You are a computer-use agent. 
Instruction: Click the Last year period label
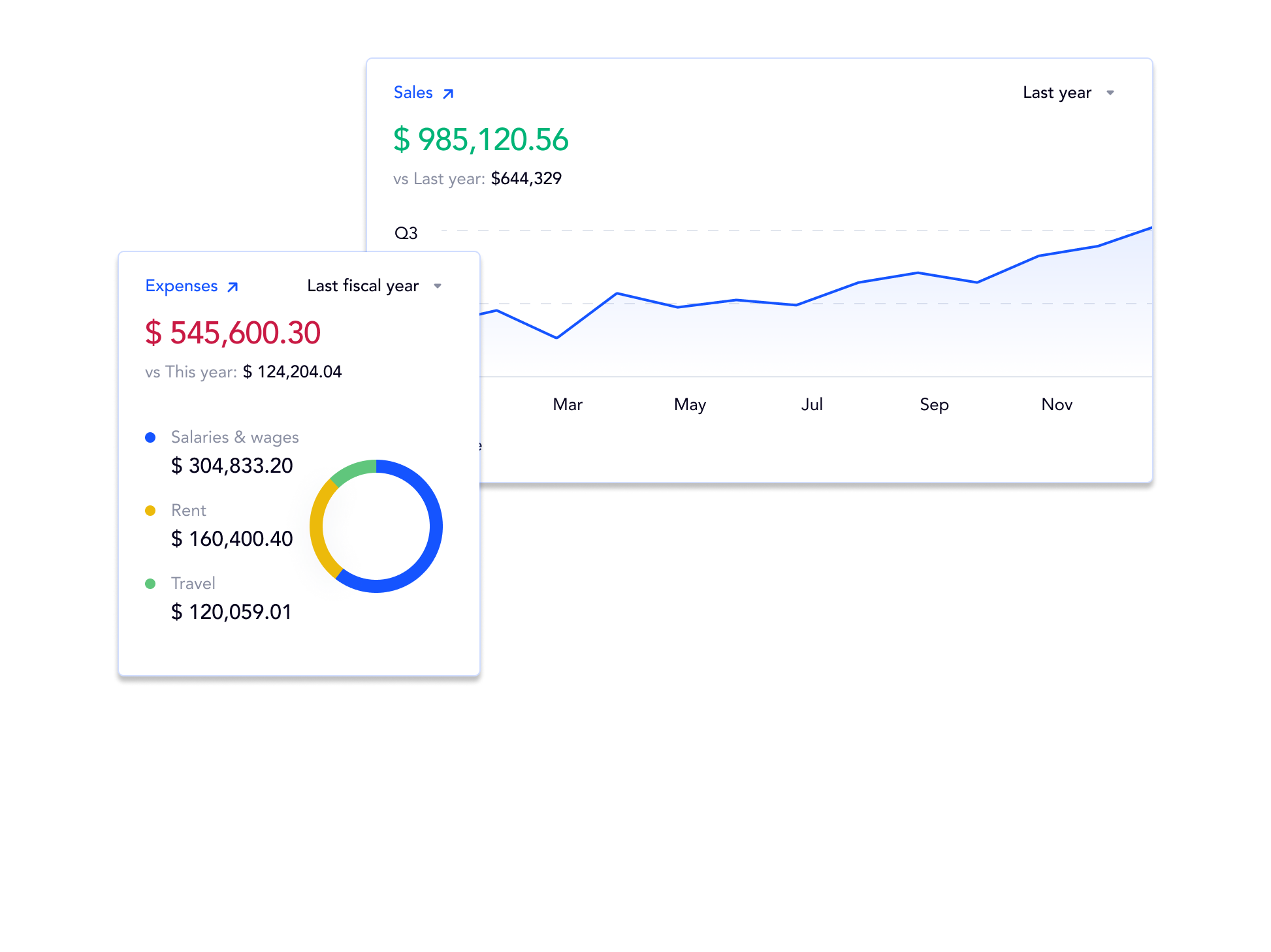(1056, 93)
